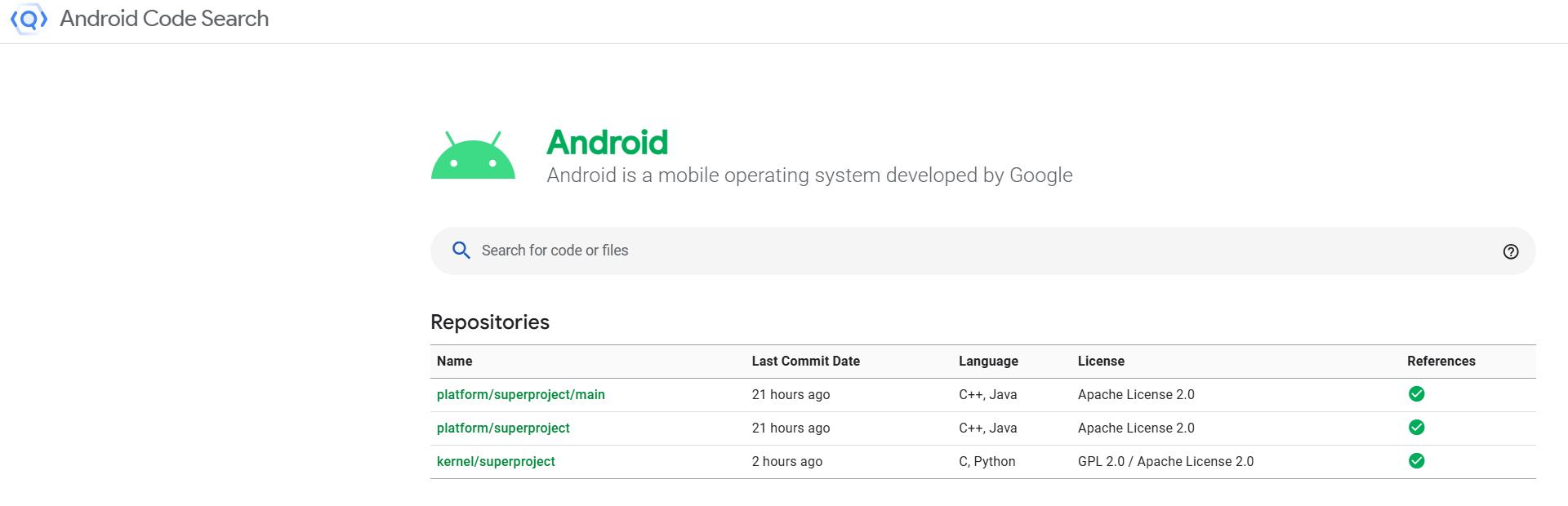The image size is (1568, 506).
Task: Click 'C++, Java' for platform/superproject/main
Action: [988, 395]
